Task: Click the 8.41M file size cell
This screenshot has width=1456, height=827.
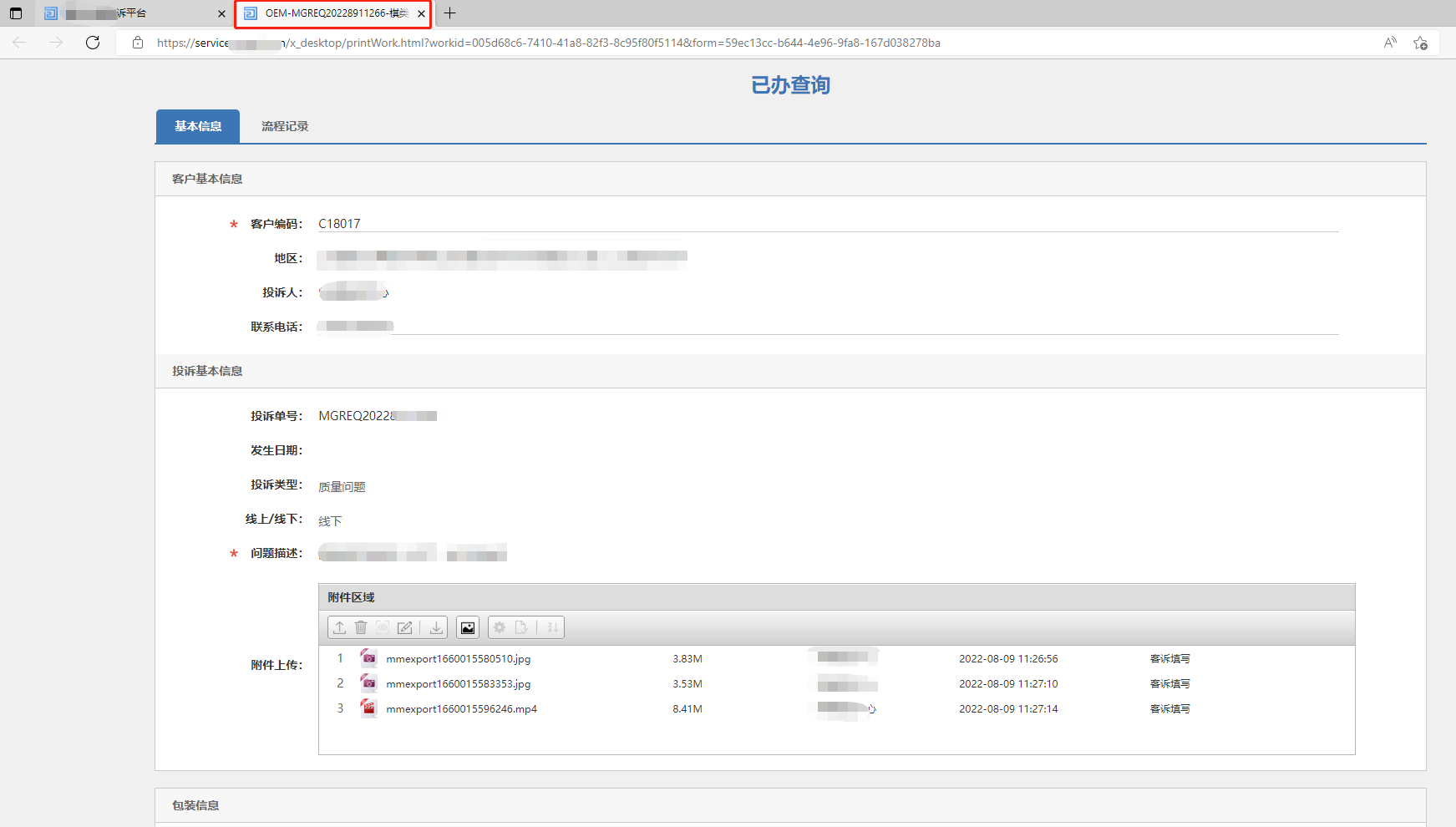Action: (687, 709)
